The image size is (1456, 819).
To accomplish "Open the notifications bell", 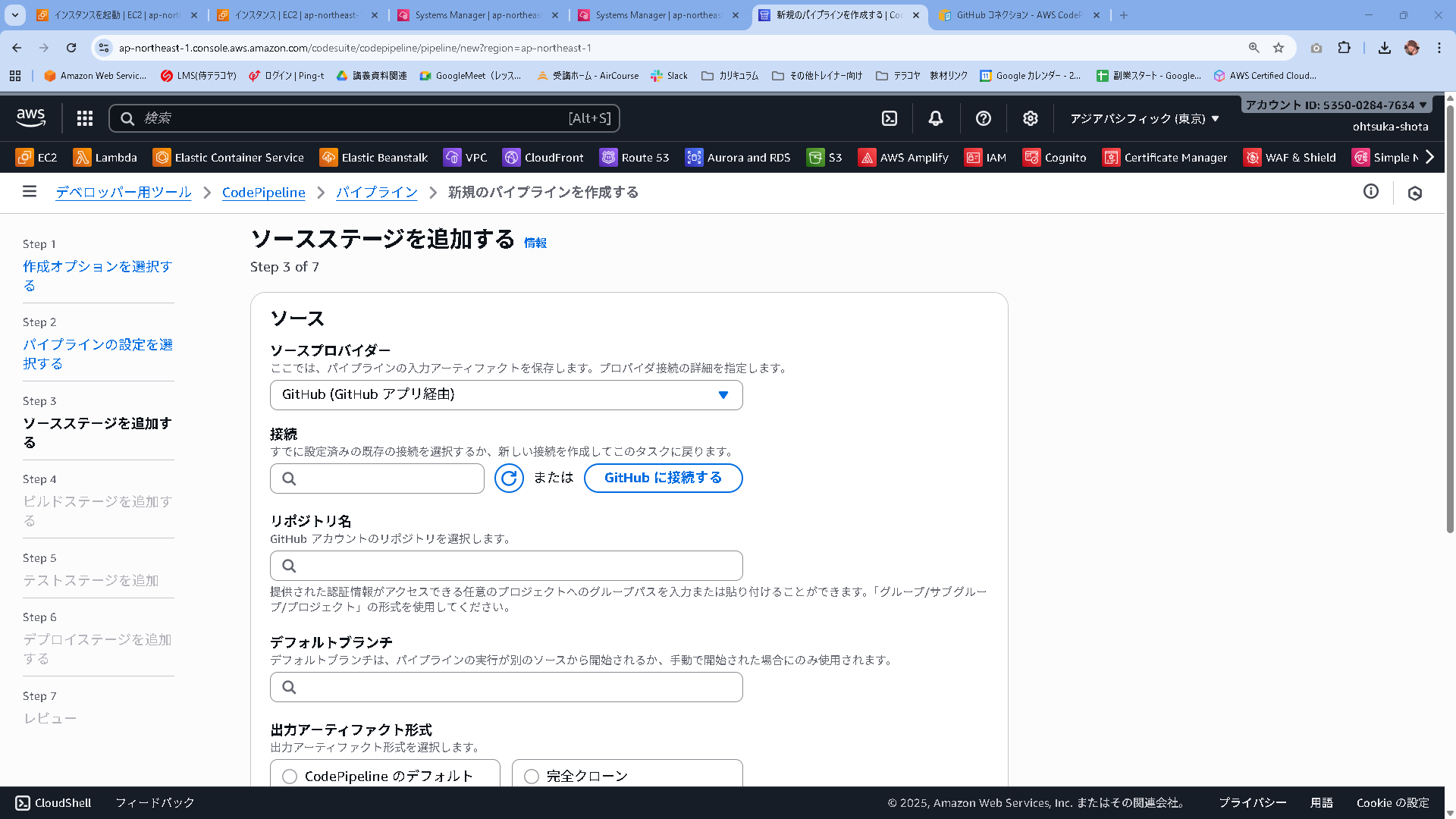I will click(x=934, y=118).
